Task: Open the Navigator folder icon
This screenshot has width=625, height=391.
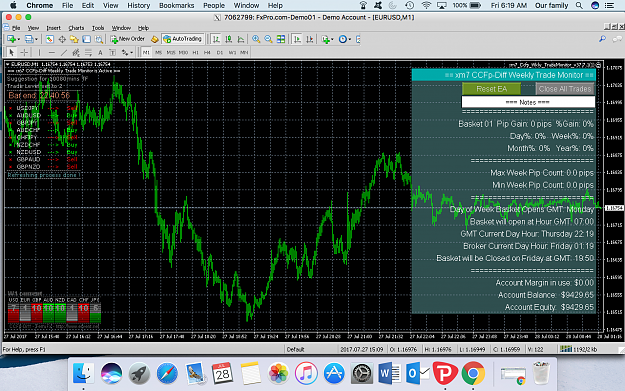Action: pos(74,39)
